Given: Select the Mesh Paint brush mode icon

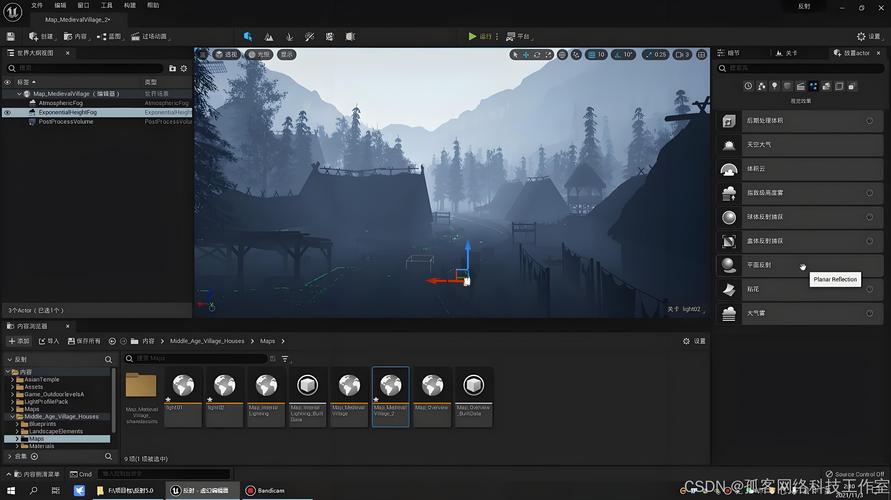Looking at the screenshot, I should point(309,36).
